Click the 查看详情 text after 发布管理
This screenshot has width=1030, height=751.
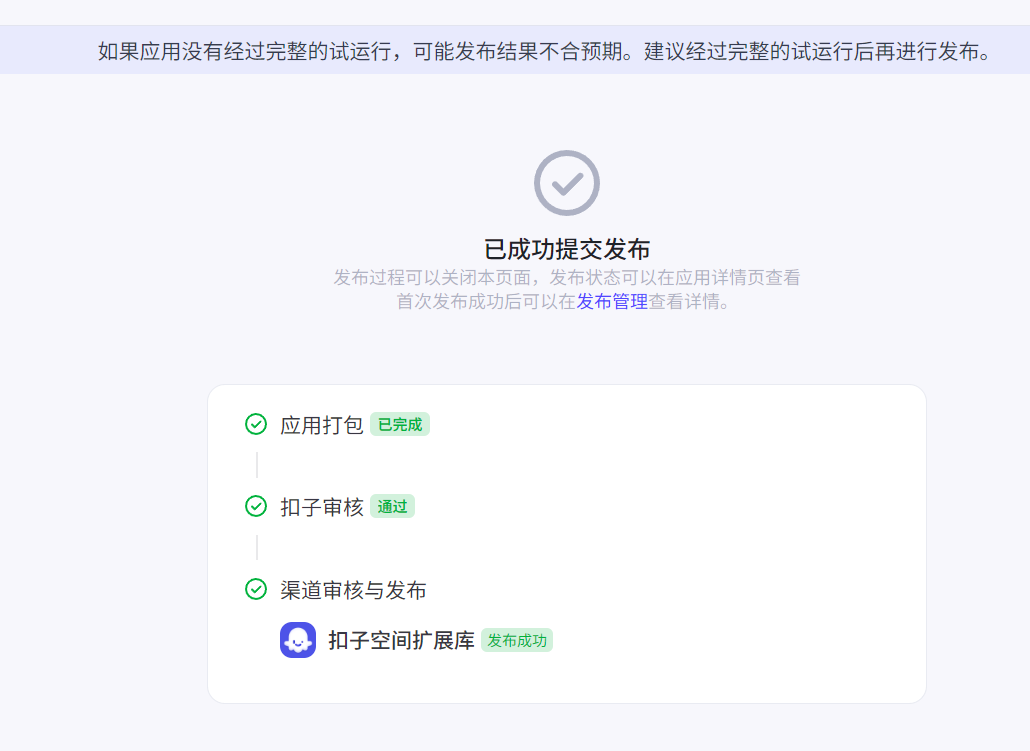(x=688, y=302)
